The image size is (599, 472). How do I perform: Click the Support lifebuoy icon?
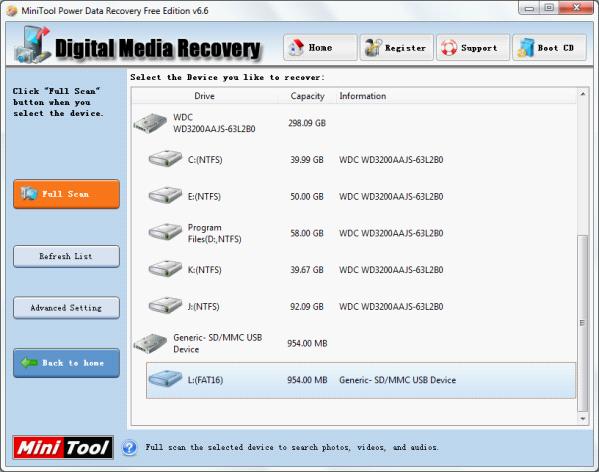(449, 48)
